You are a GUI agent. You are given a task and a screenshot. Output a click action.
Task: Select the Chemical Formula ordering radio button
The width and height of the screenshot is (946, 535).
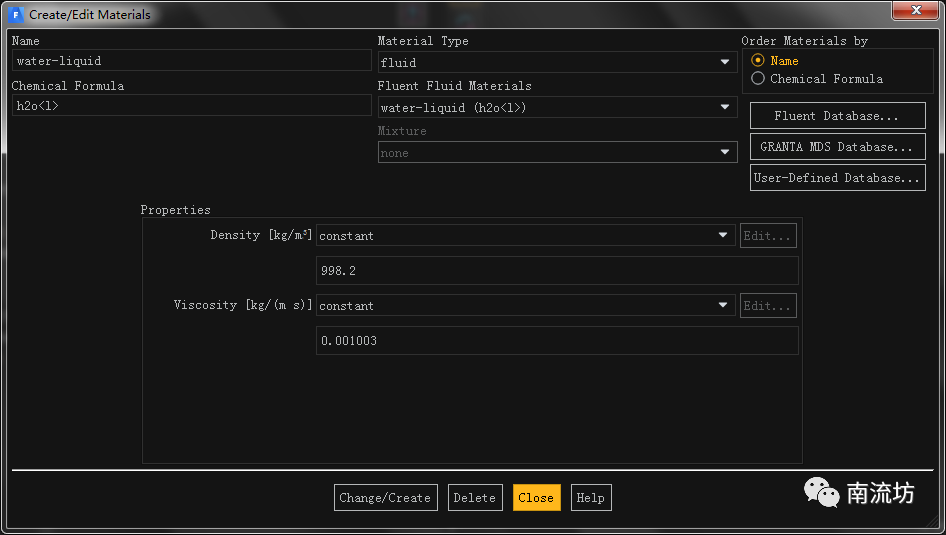758,78
